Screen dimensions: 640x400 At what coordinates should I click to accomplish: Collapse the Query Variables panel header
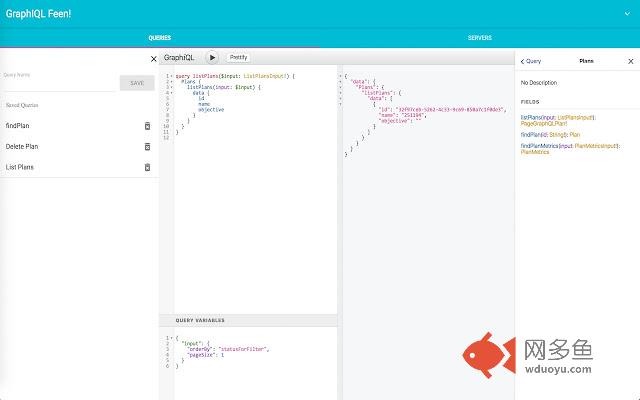pos(248,320)
